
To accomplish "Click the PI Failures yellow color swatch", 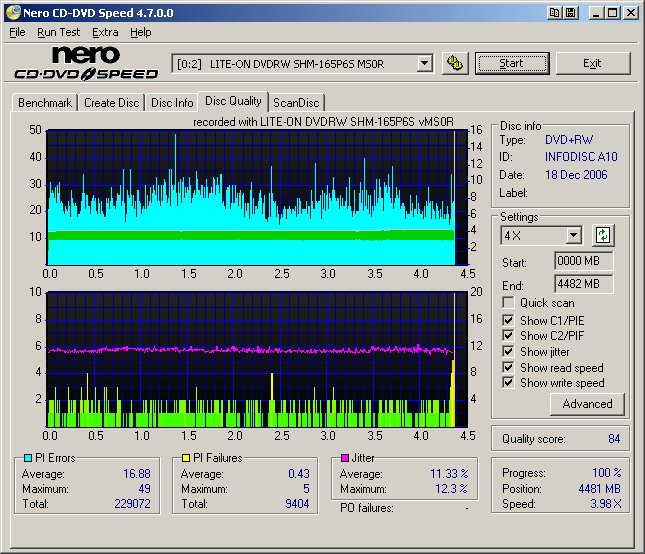I will point(186,458).
